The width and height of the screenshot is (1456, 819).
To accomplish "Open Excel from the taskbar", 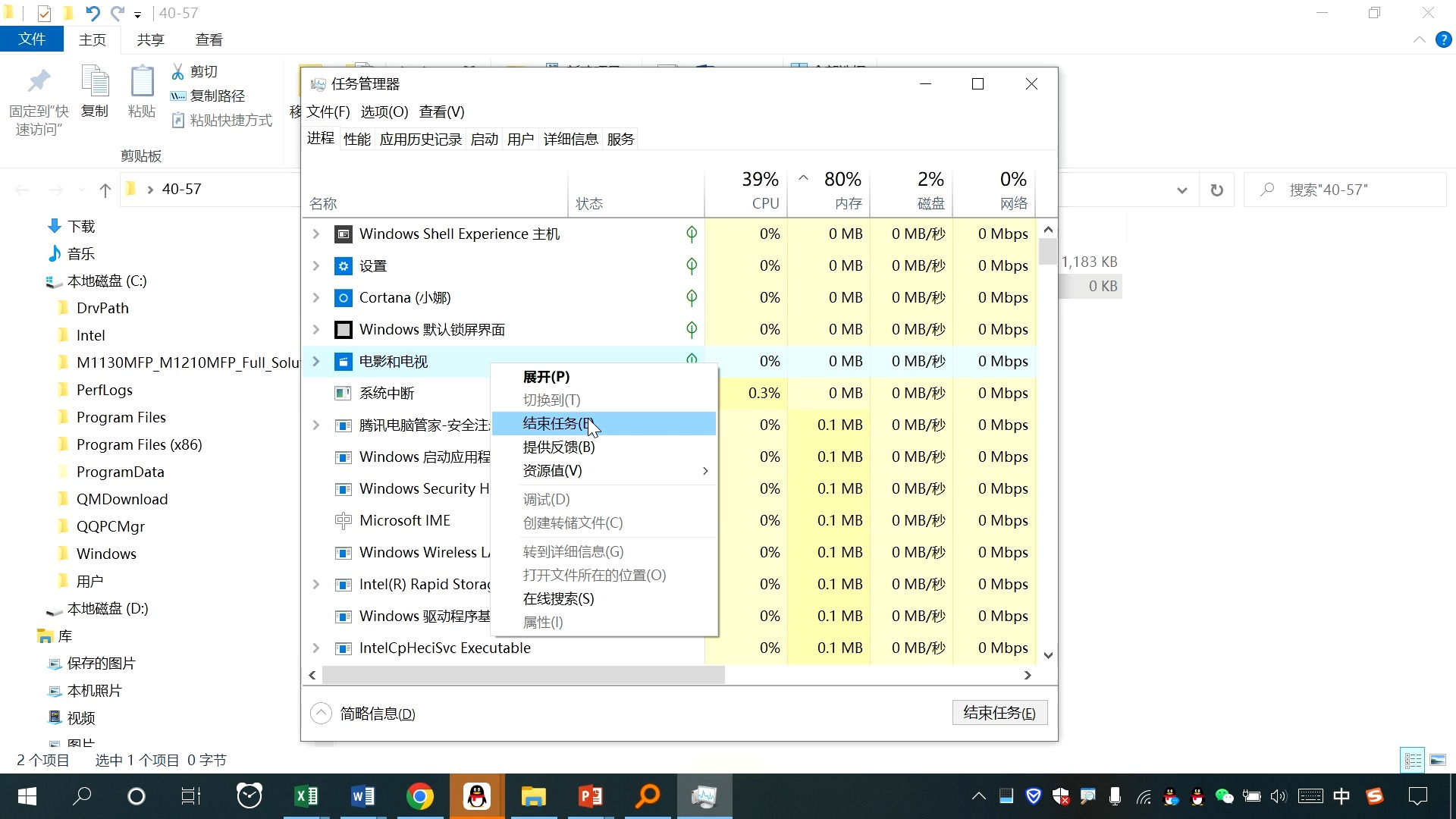I will 306,796.
